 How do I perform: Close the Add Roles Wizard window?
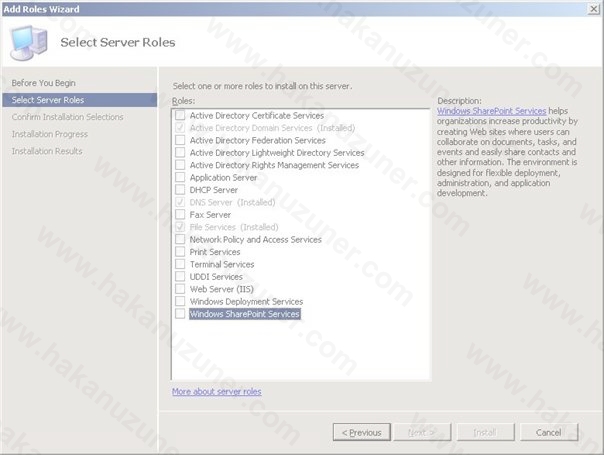[x=593, y=8]
